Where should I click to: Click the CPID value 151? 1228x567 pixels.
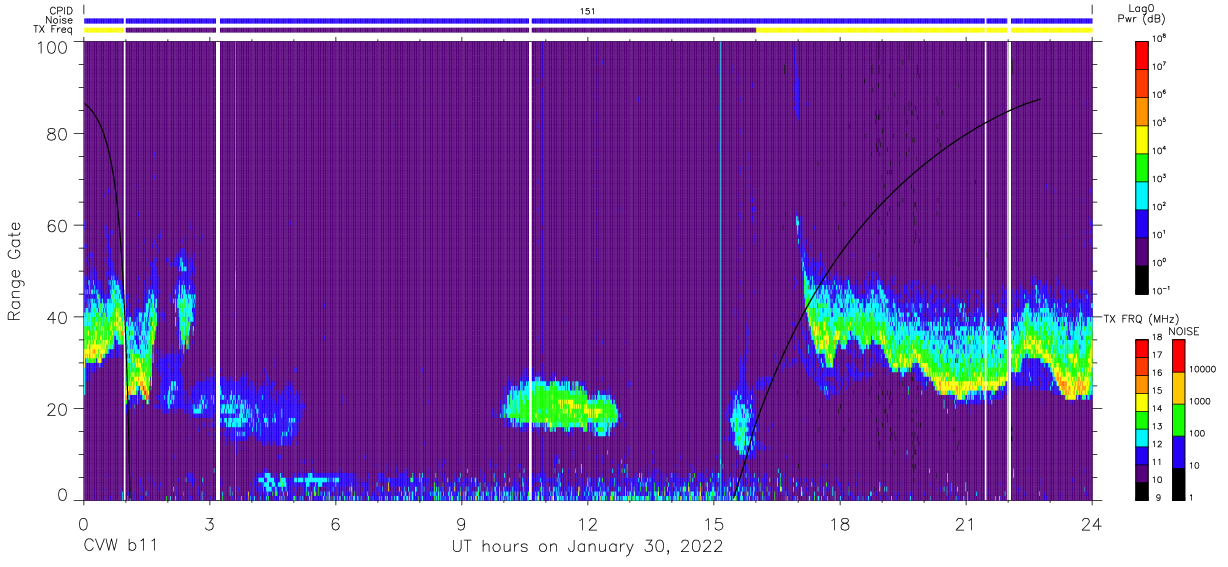click(588, 10)
